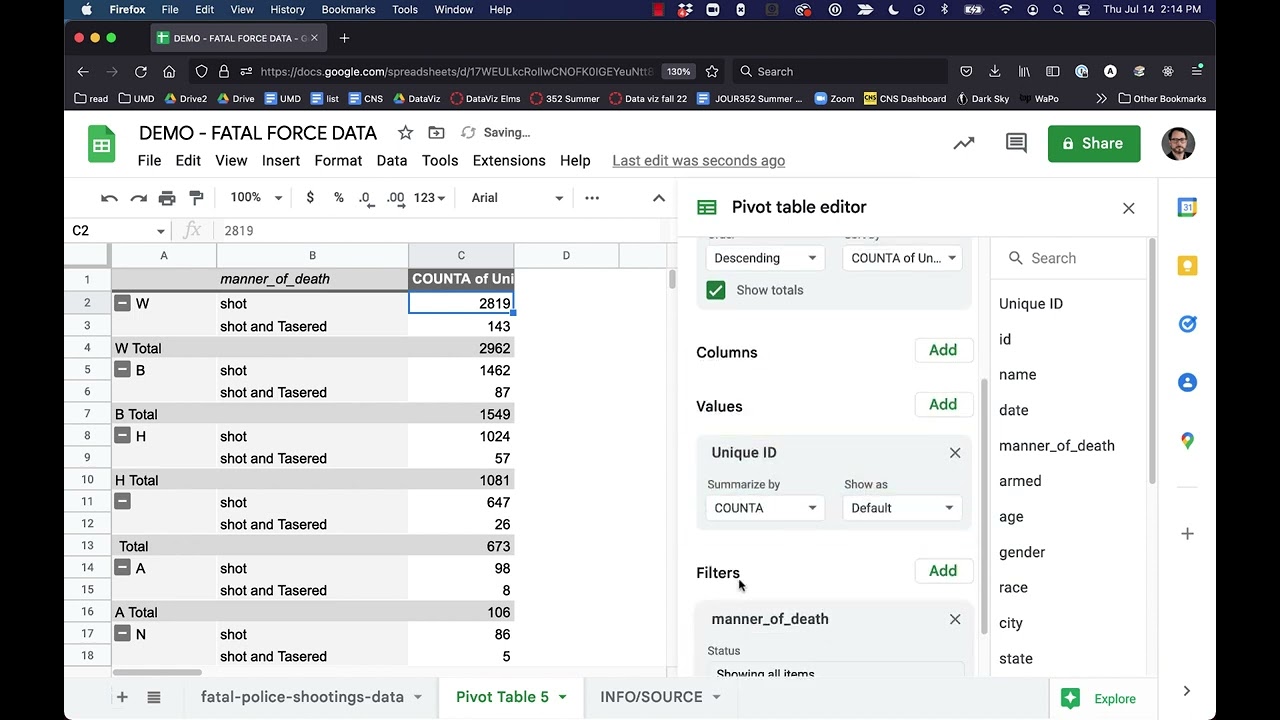Click the add sheet plus button
1280x720 pixels.
click(x=122, y=697)
